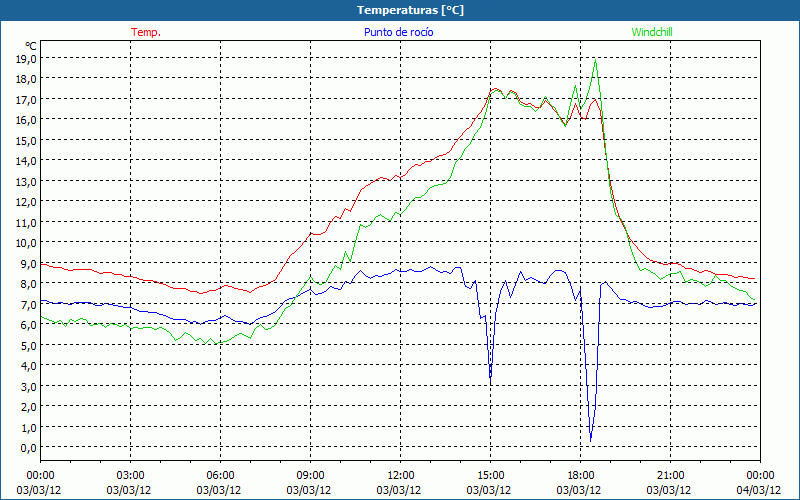Click the '12:00' time axis label

[x=401, y=476]
